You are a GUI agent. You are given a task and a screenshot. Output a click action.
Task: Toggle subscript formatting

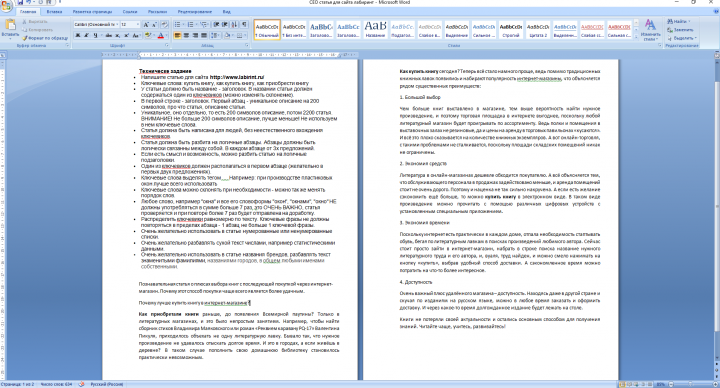[x=118, y=35]
